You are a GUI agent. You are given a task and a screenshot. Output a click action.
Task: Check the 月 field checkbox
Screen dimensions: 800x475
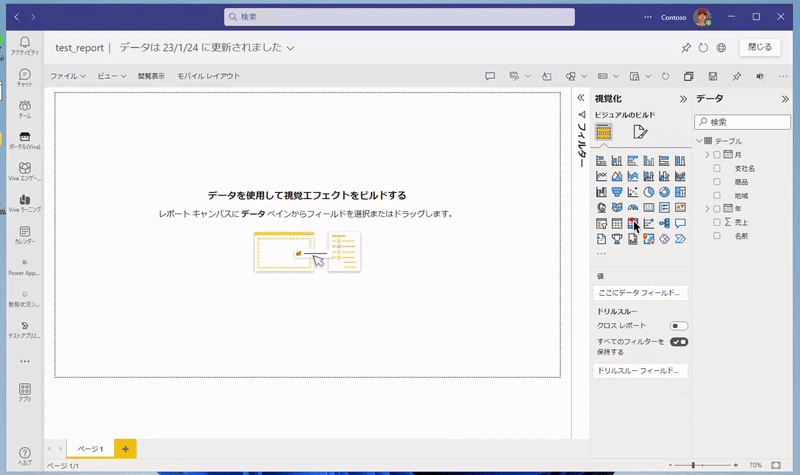[x=717, y=155]
